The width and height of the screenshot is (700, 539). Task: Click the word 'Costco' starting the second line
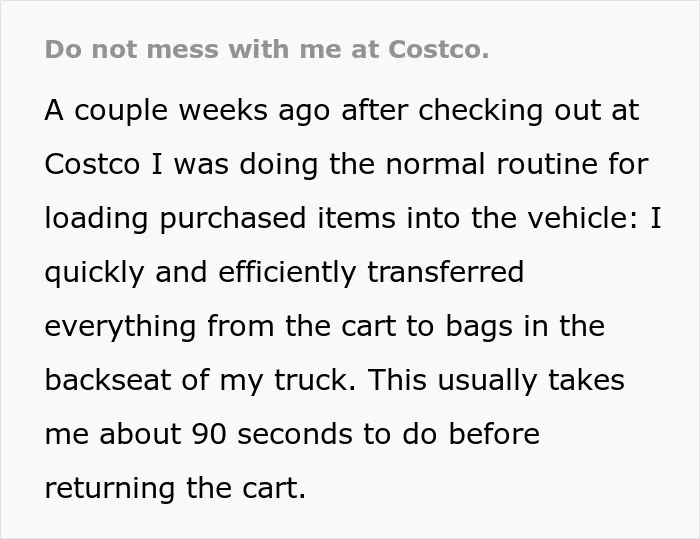coord(92,164)
